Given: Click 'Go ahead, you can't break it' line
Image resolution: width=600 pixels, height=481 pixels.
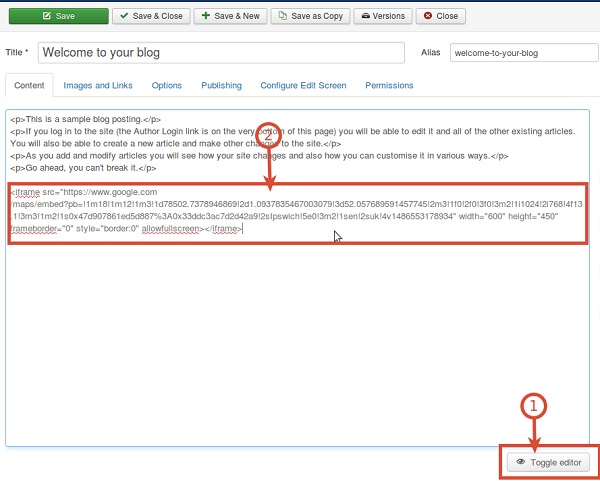Looking at the screenshot, I should [83, 168].
